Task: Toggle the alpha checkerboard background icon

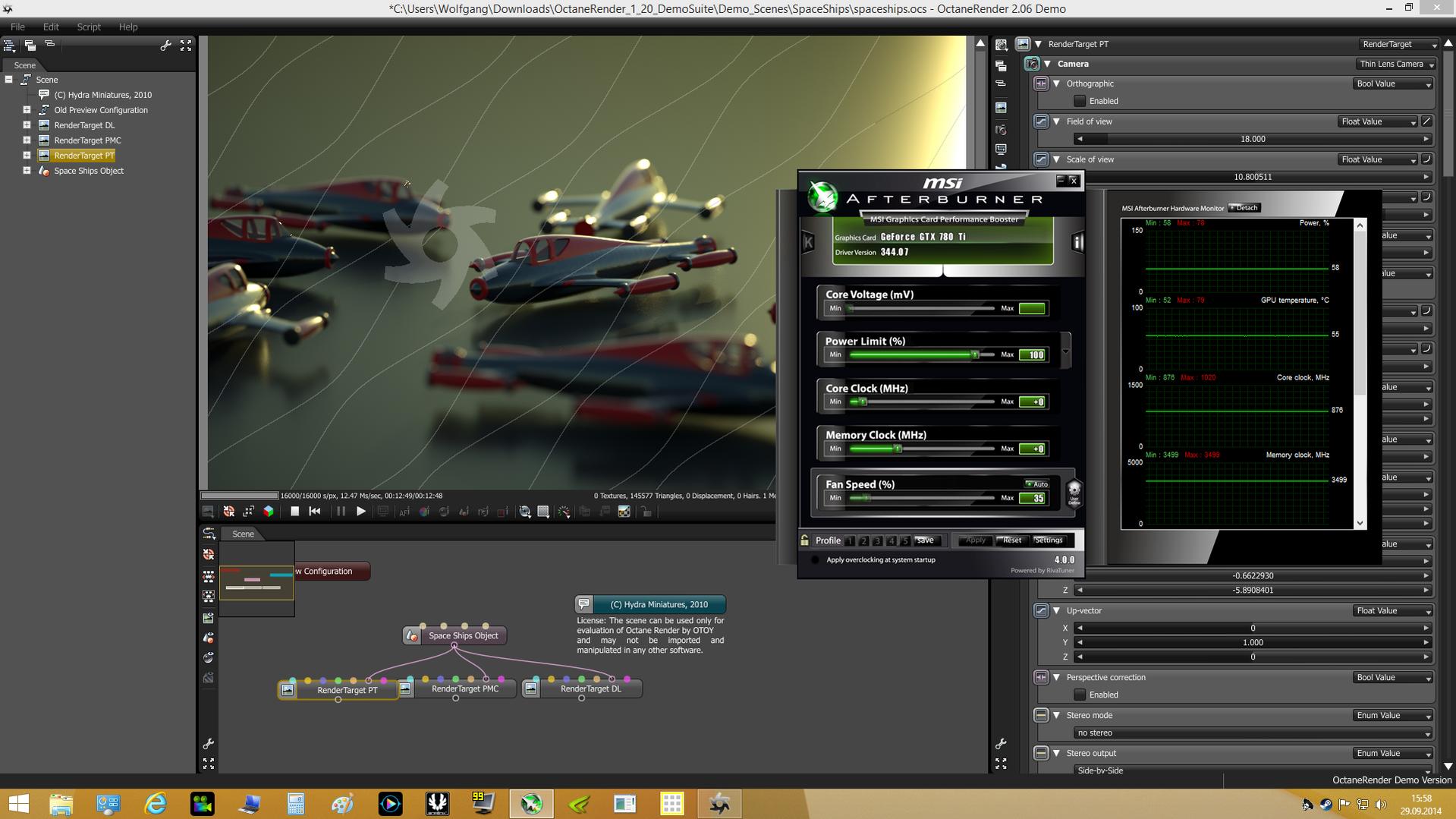Action: [x=624, y=512]
